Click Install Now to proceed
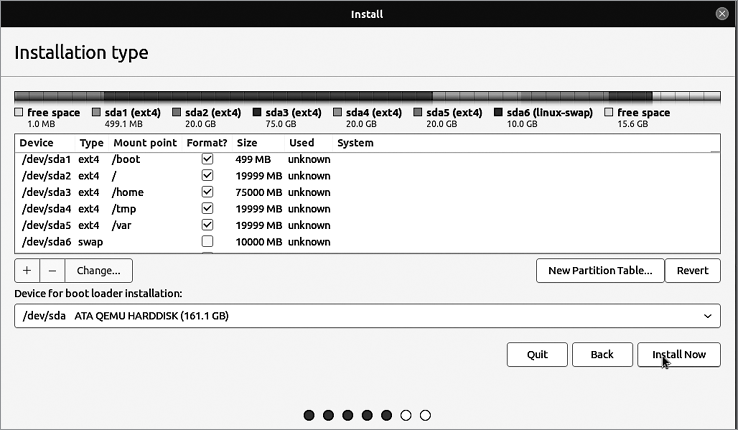Screen dimensions: 738x430 coord(679,355)
